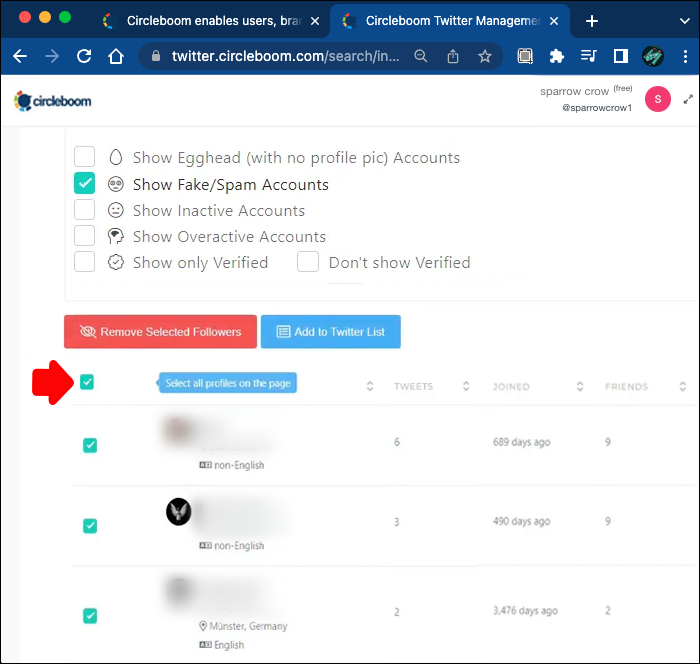Click the egg icon beside Show Egghead Accounts
Screen dimensions: 700x664
pyautogui.click(x=116, y=157)
